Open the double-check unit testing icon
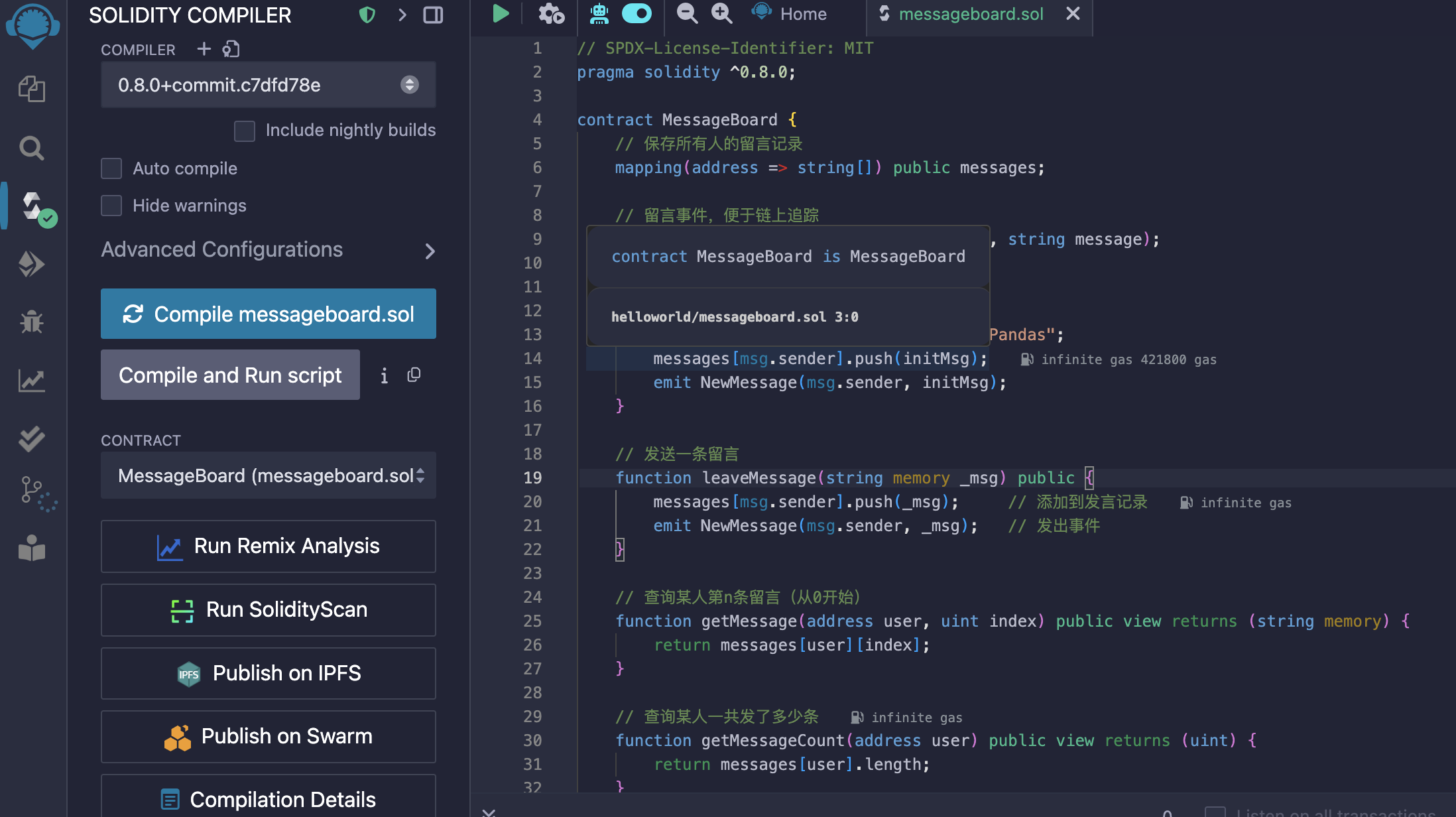Screen dimensions: 1456x817 [x=32, y=438]
